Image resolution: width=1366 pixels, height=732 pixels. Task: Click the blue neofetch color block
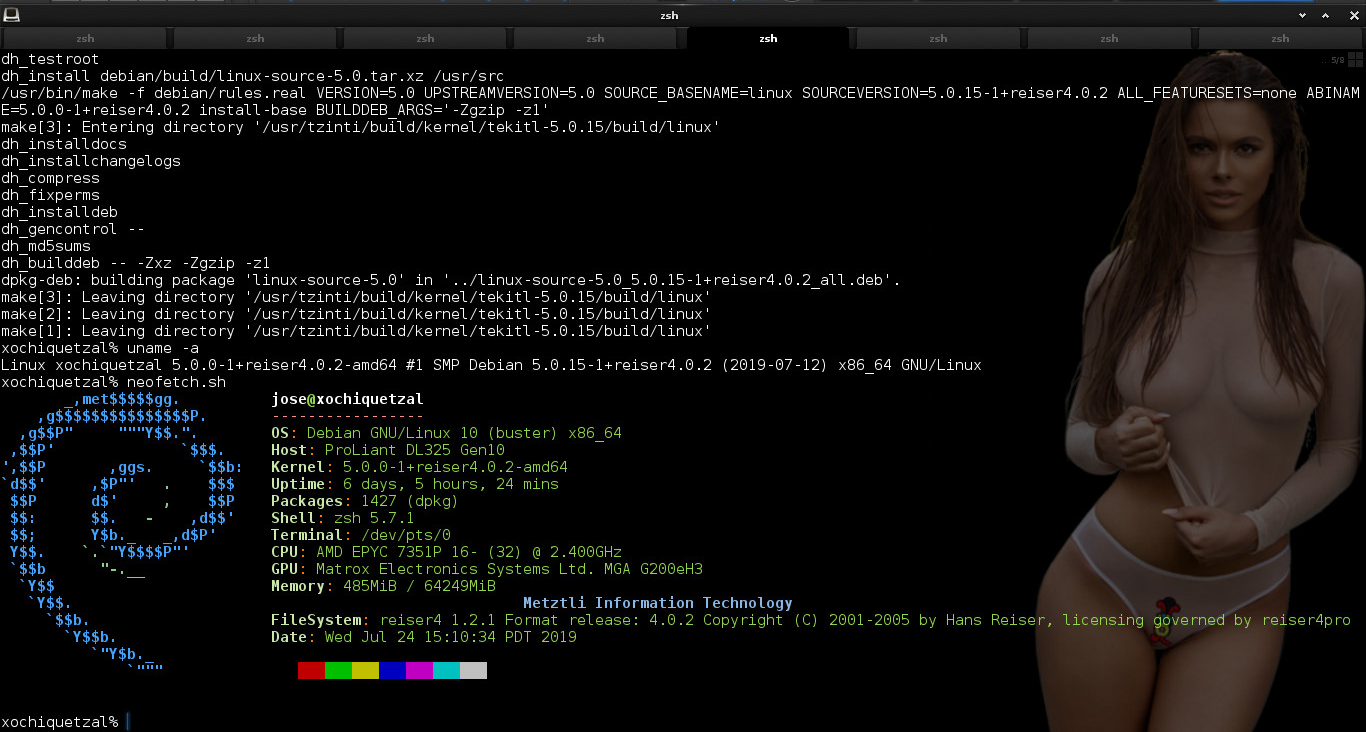(x=392, y=670)
